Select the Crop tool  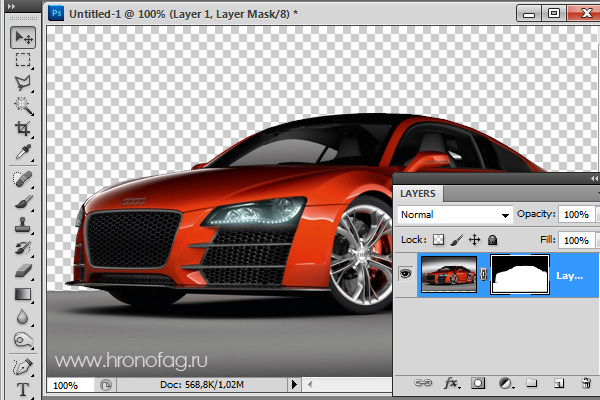click(x=23, y=129)
